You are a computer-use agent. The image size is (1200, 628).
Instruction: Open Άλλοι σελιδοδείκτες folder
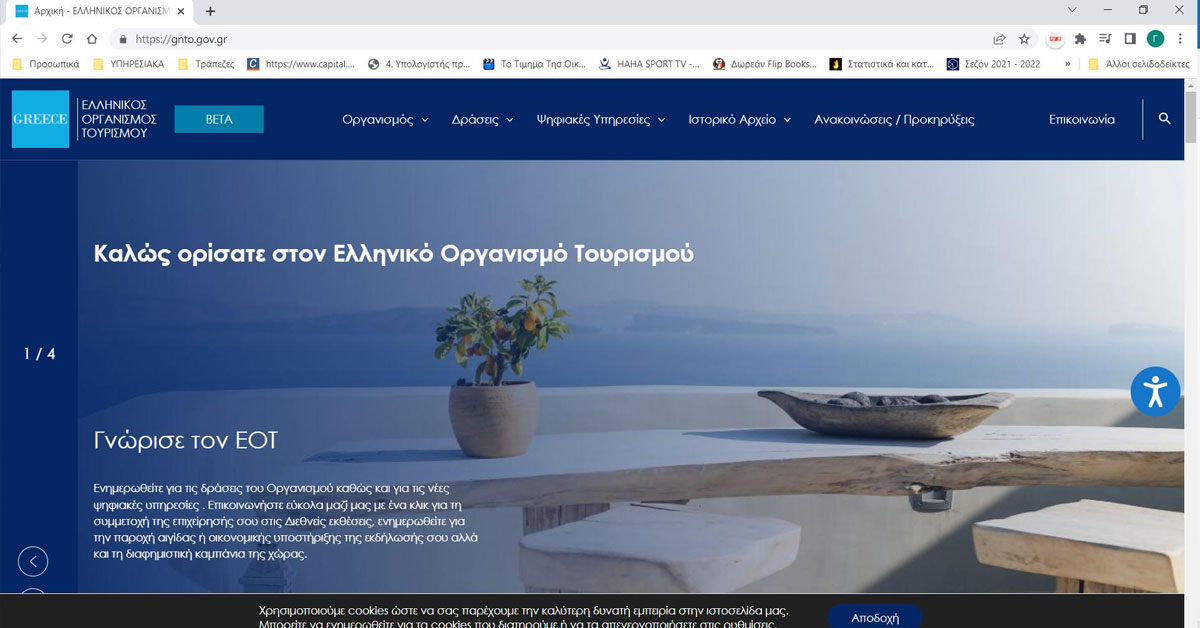(1139, 64)
